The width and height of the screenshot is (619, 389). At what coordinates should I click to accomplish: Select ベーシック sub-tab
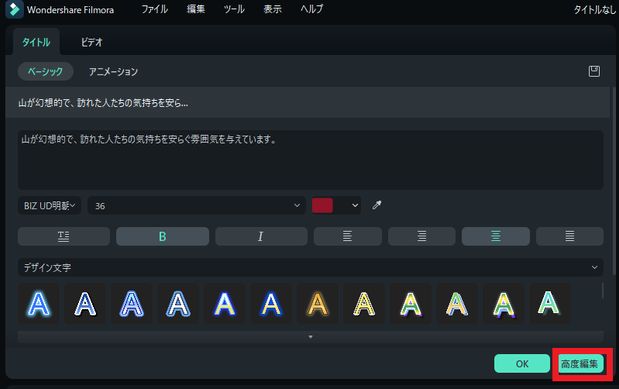coord(45,71)
